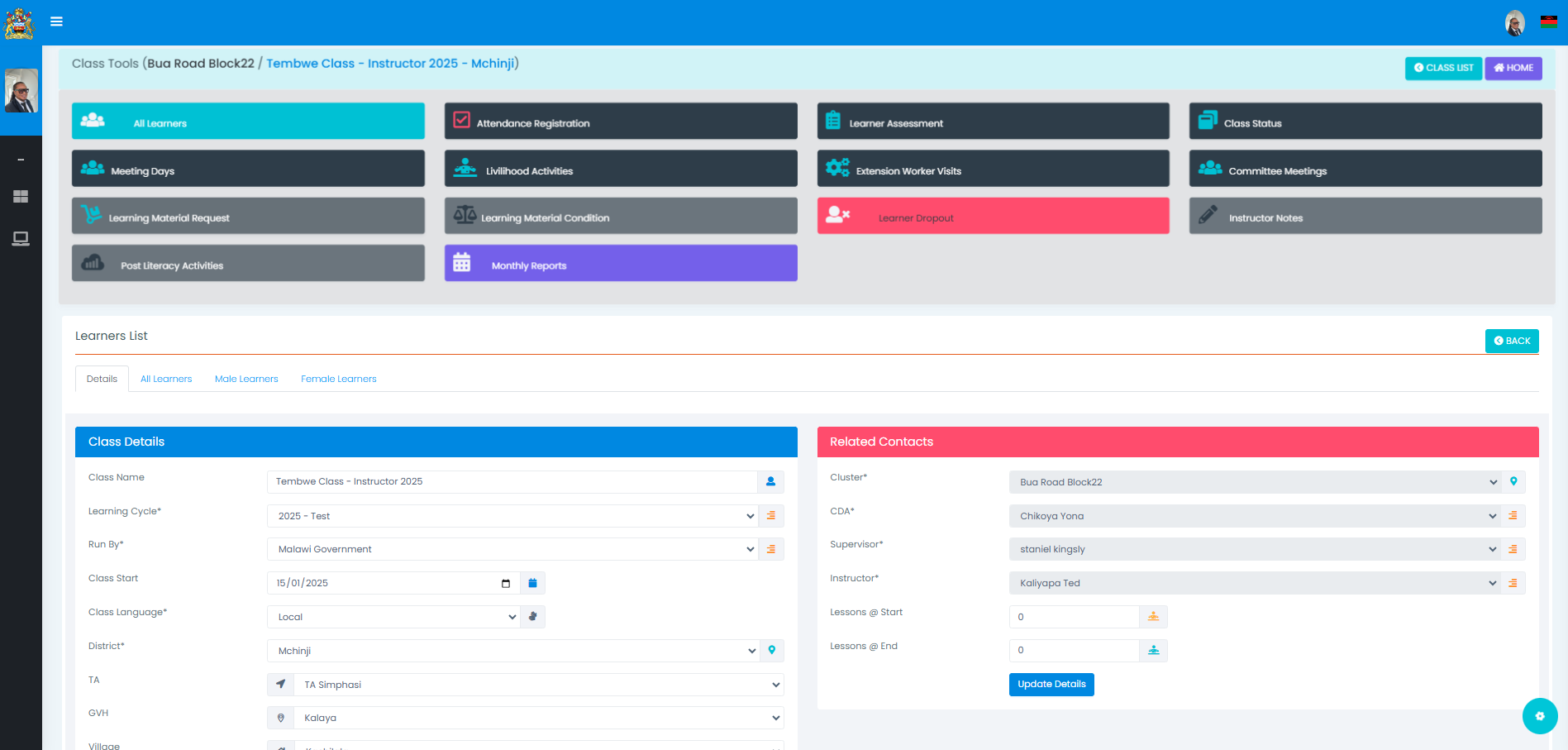Open the Class Language dropdown
Image resolution: width=1568 pixels, height=750 pixels.
pos(393,617)
